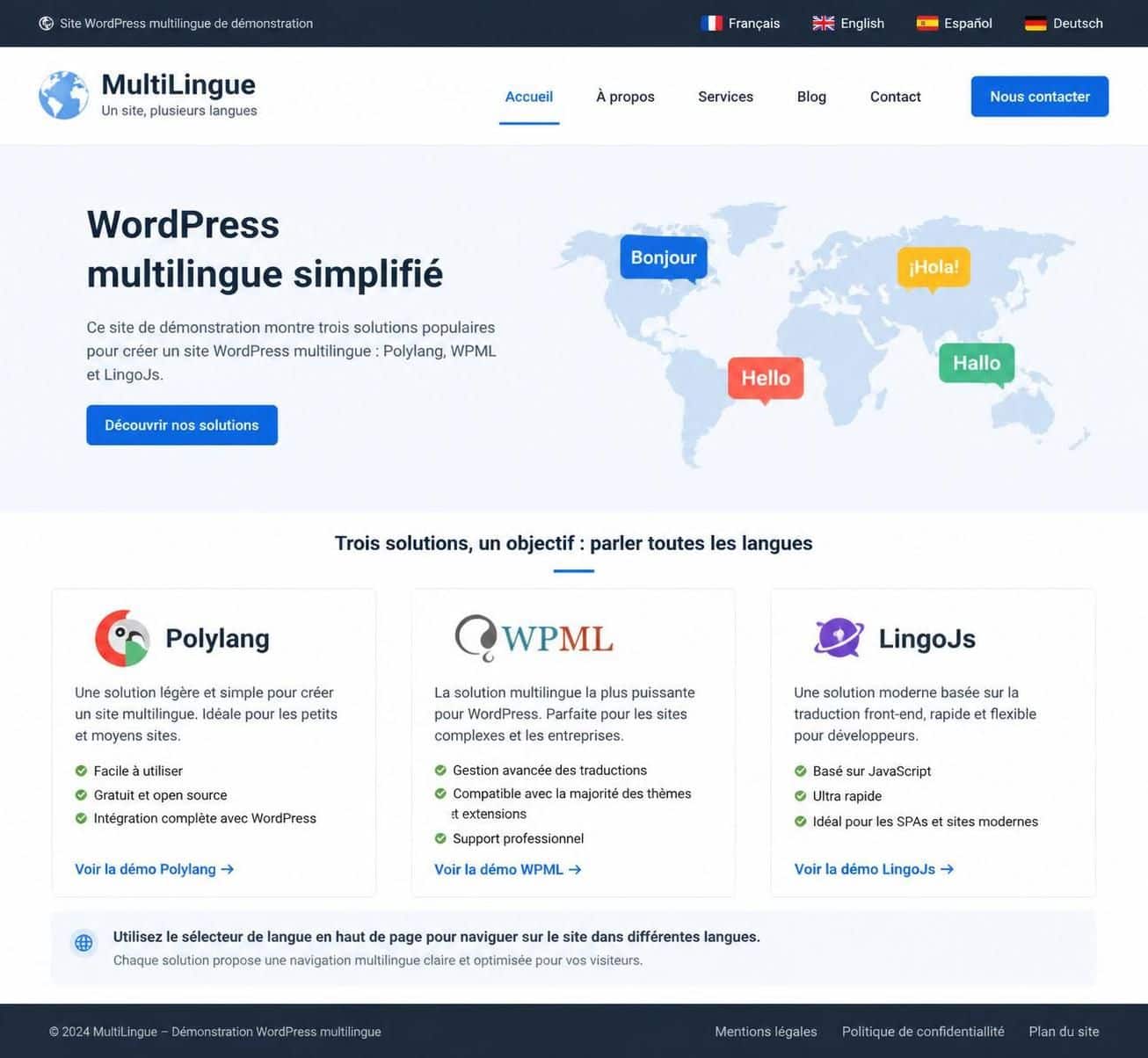
Task: Open the Politique de confidentialité footer link
Action: (923, 1032)
